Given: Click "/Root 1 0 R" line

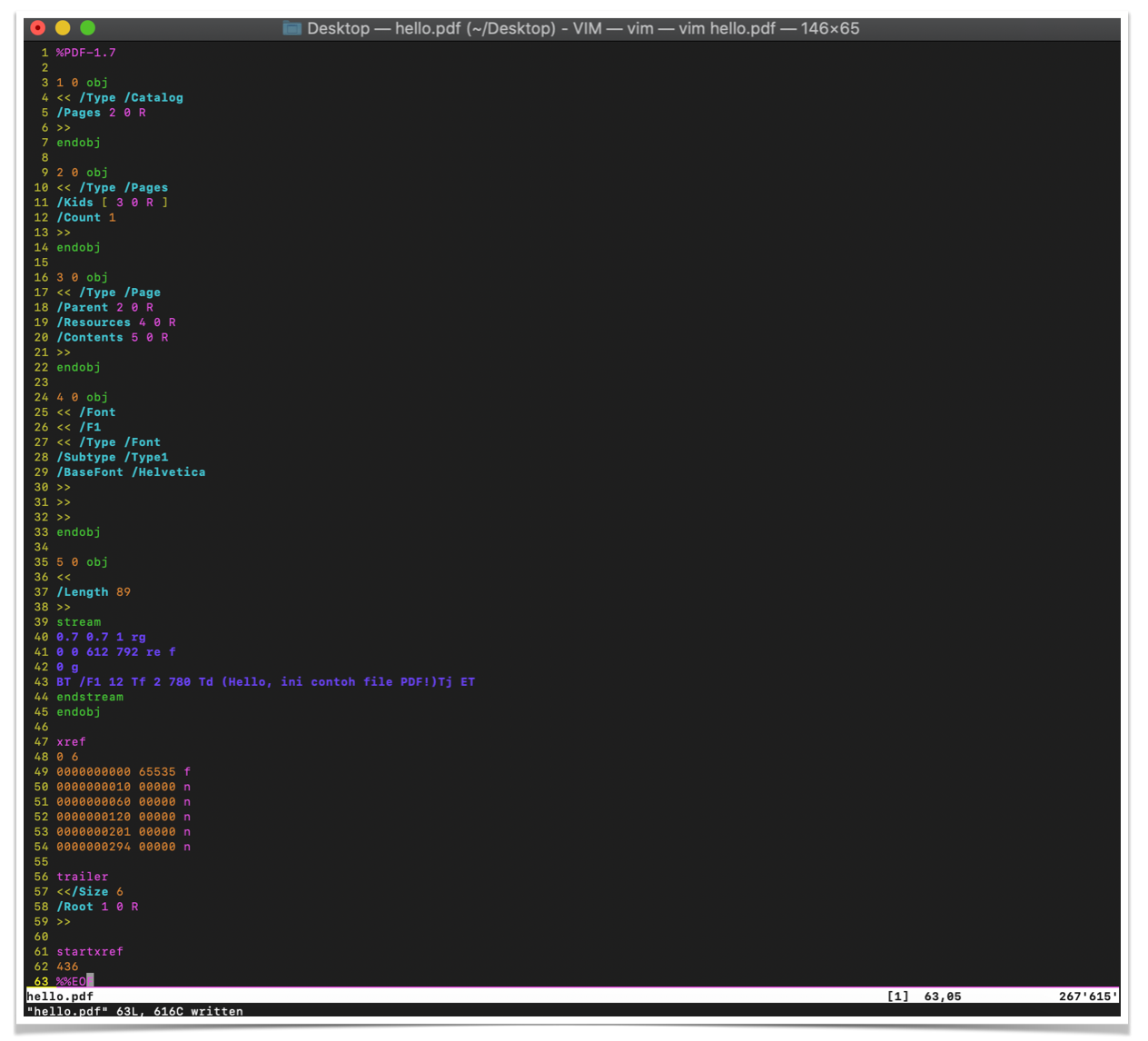Looking at the screenshot, I should (97, 907).
